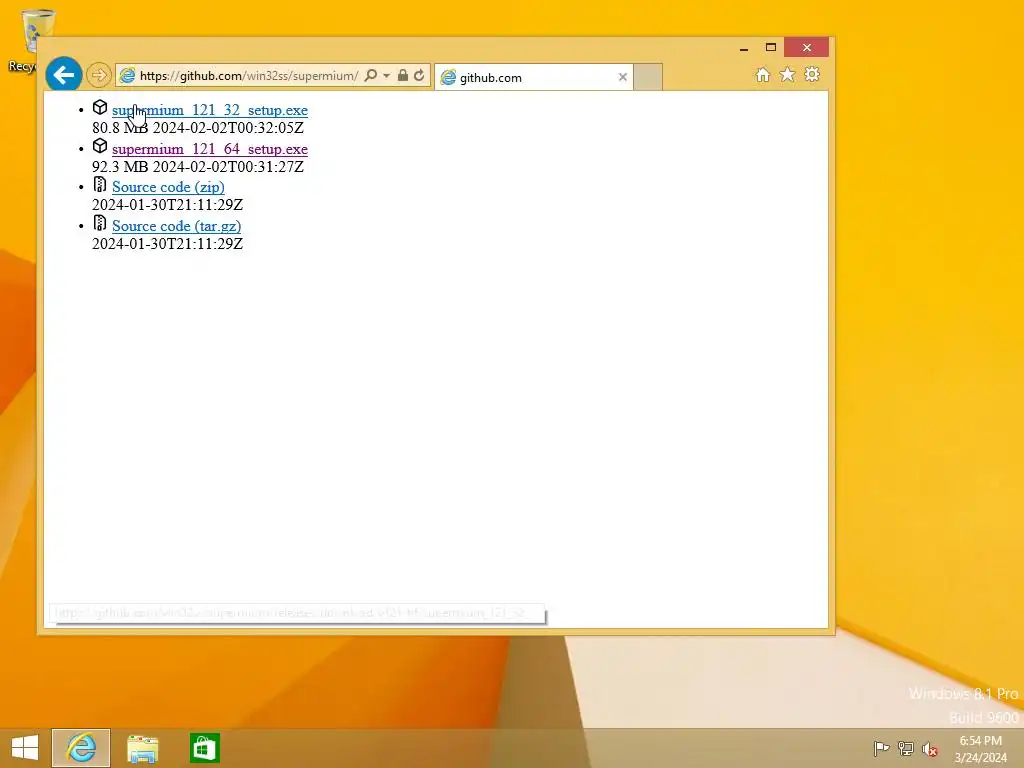Close the github.com tab
Image resolution: width=1024 pixels, height=768 pixels.
pyautogui.click(x=623, y=77)
